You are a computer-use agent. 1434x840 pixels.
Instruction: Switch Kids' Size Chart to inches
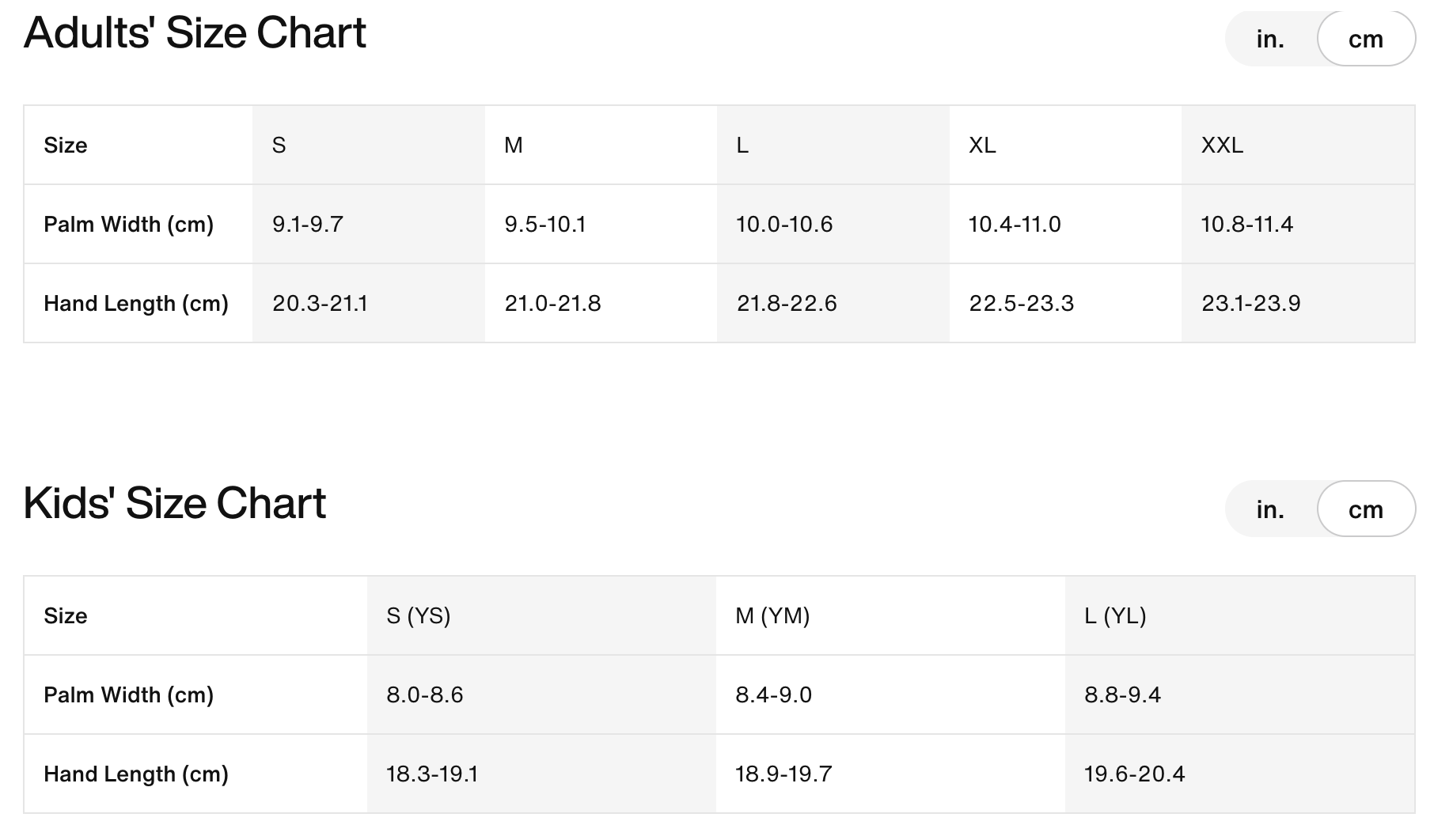click(x=1270, y=509)
